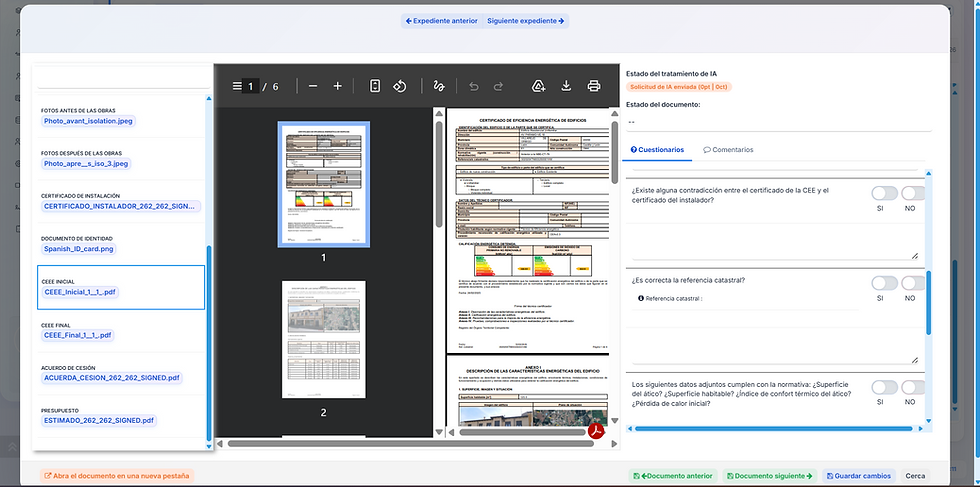
Task: Edit the PDF page number field
Action: click(251, 86)
